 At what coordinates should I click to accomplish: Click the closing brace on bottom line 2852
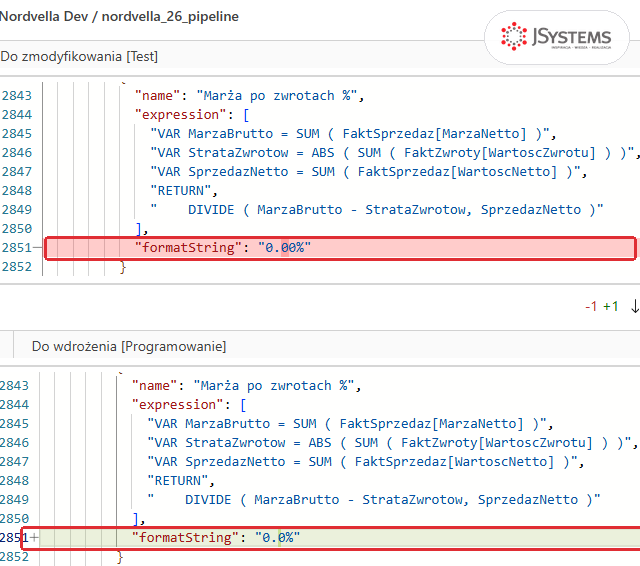tap(120, 557)
